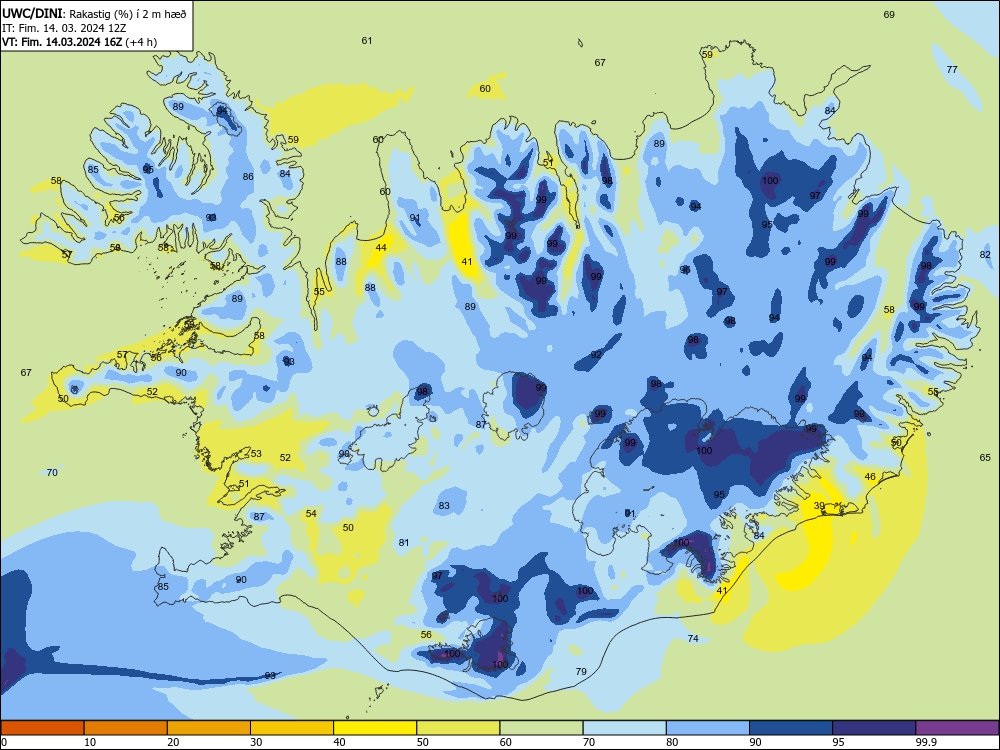Click the '77' humidity value
The height and width of the screenshot is (750, 1000).
tap(952, 70)
